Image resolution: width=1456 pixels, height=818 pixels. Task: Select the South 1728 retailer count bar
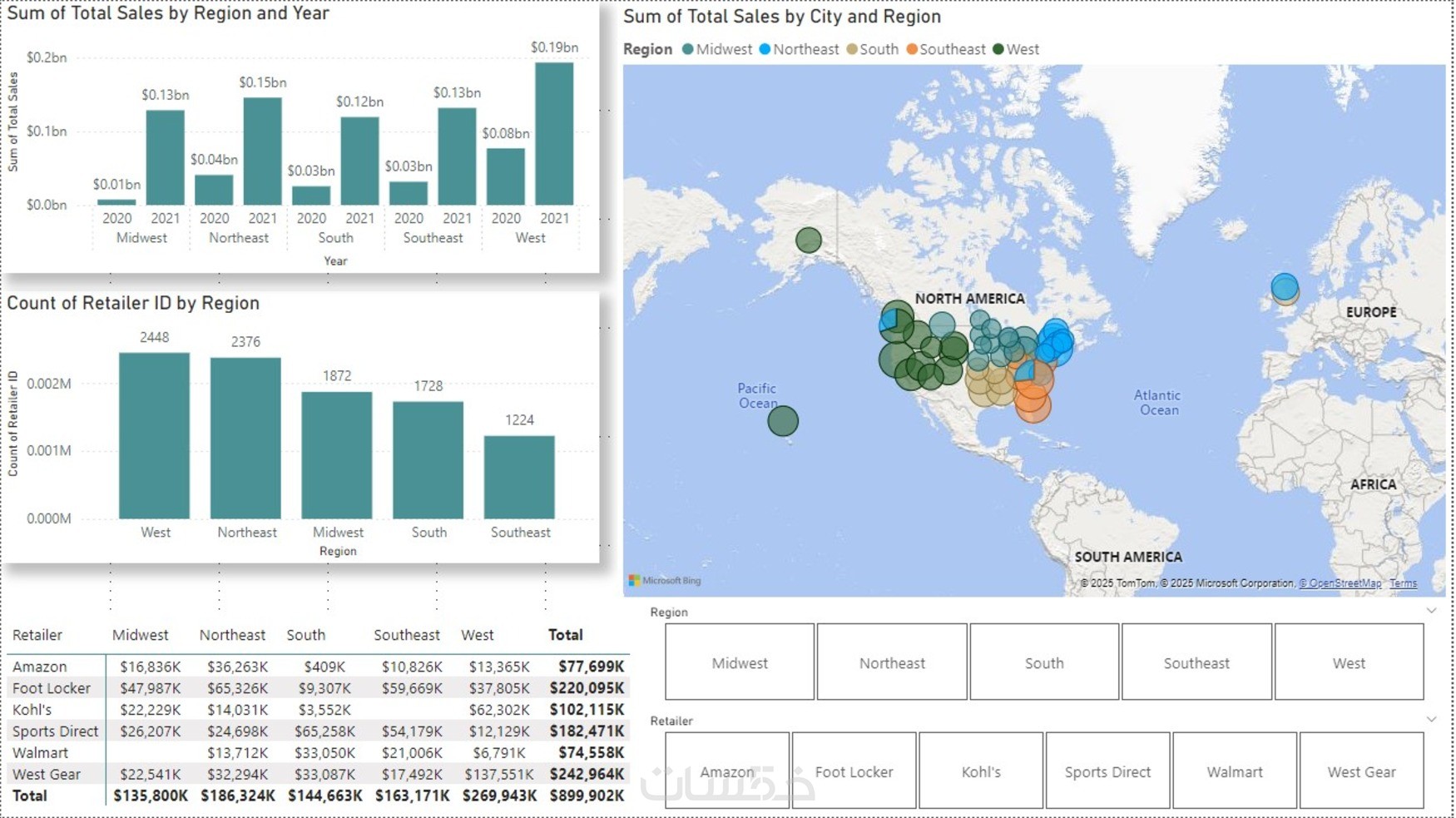(428, 460)
